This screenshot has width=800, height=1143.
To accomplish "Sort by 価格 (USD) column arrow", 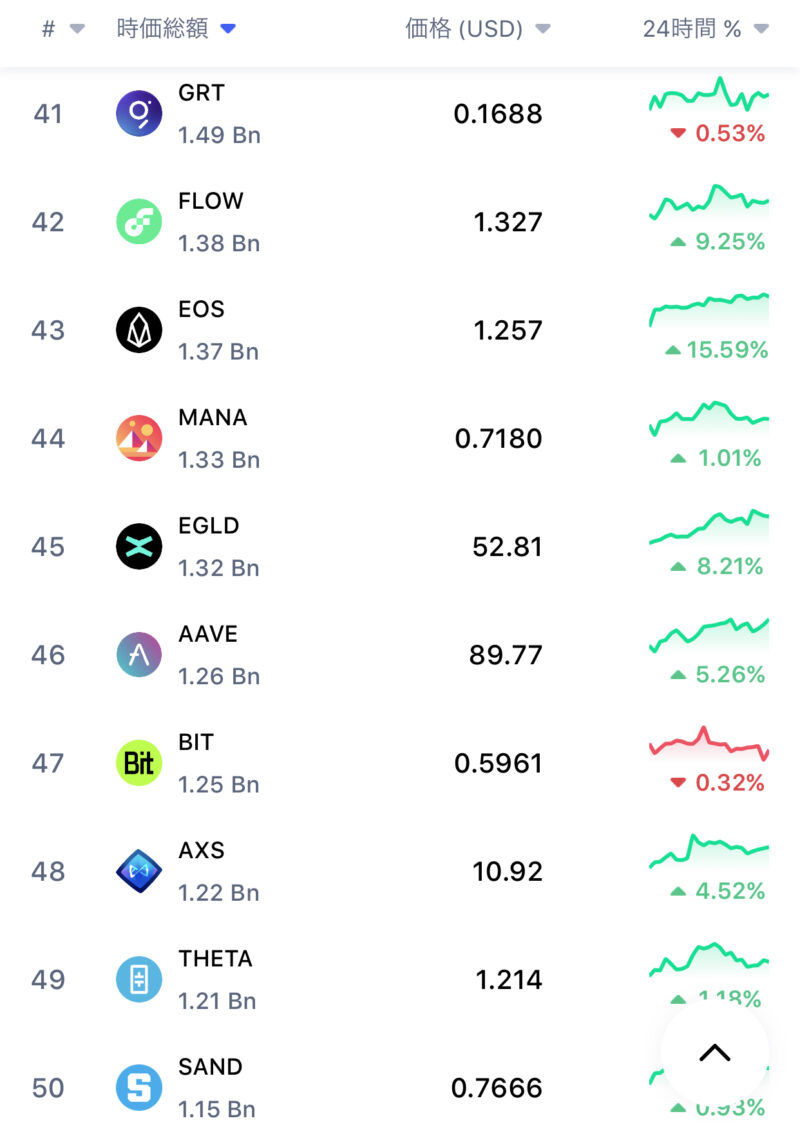I will tap(543, 30).
